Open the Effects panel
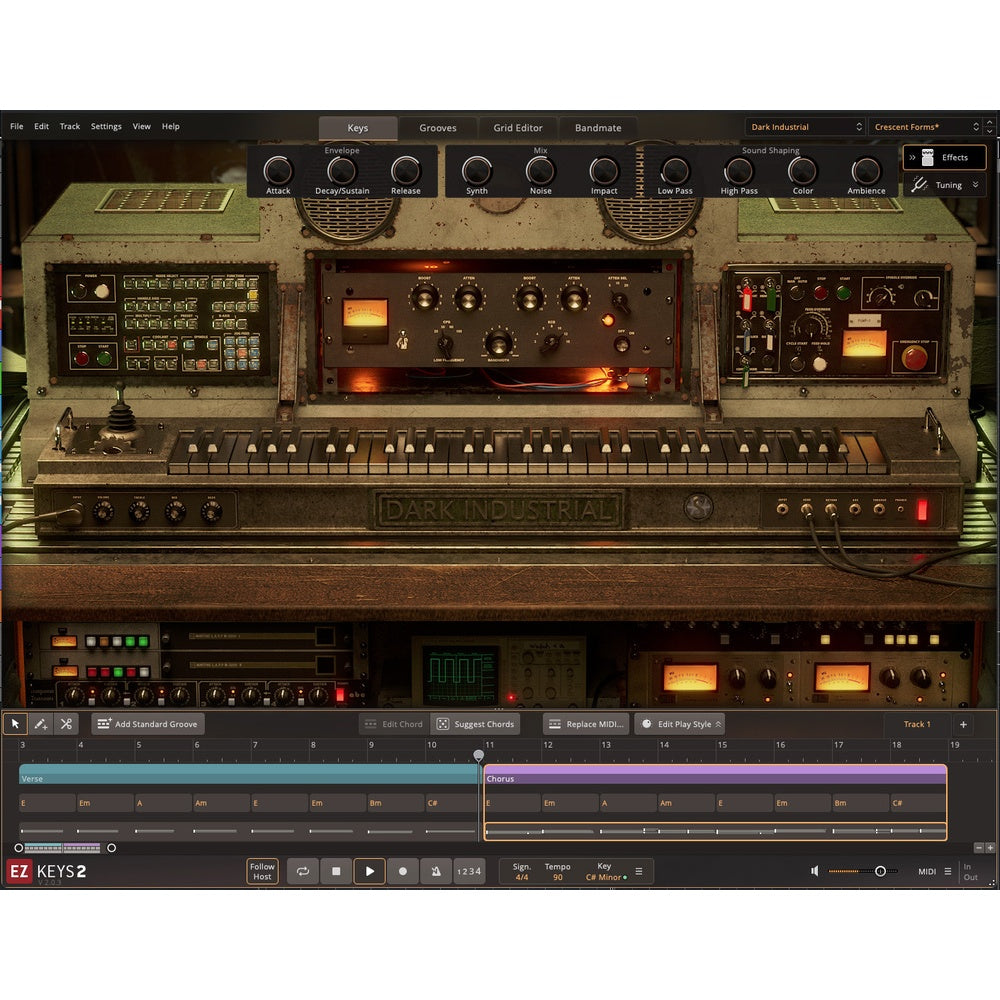 [x=944, y=157]
